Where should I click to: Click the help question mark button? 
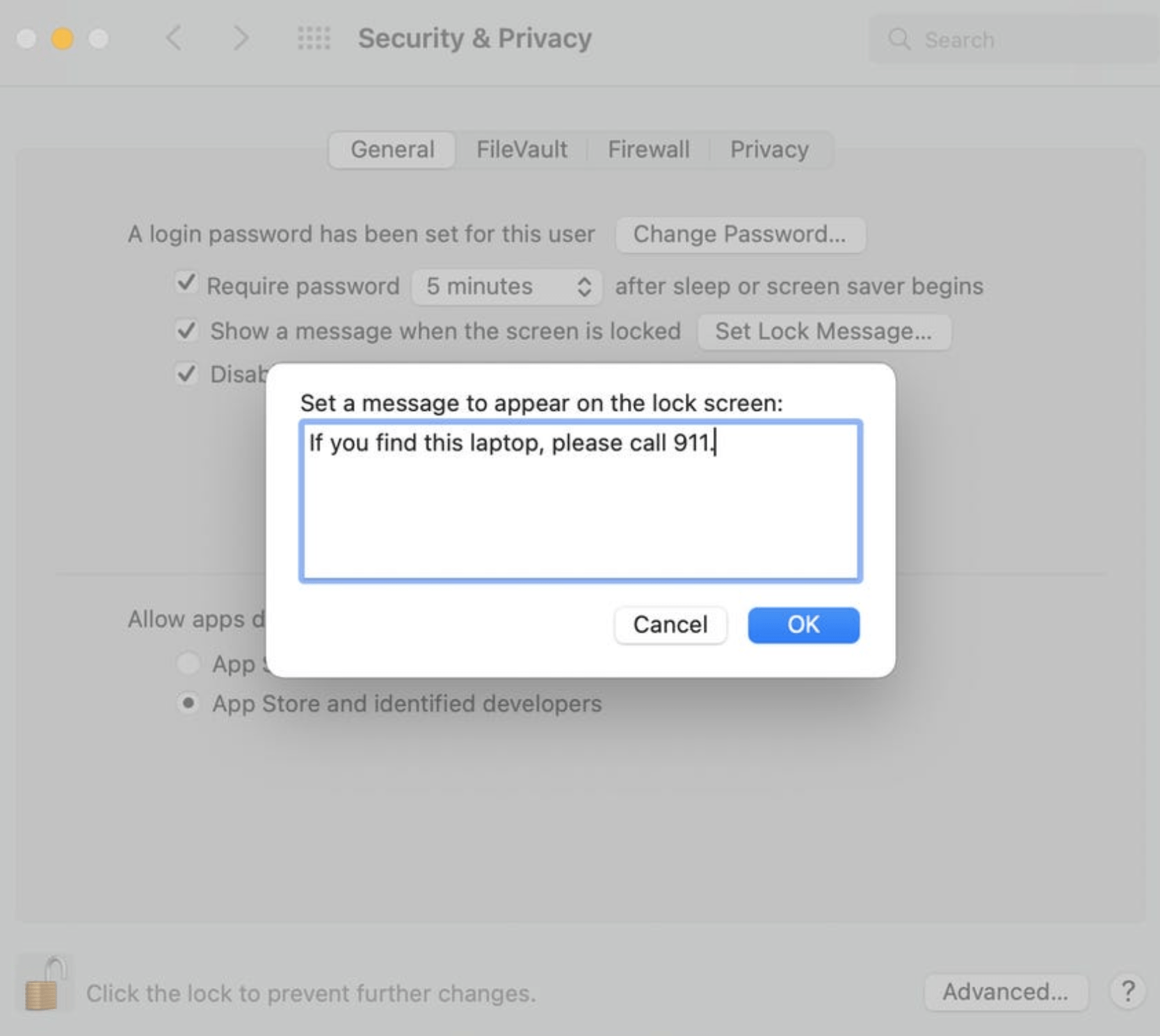click(x=1127, y=992)
